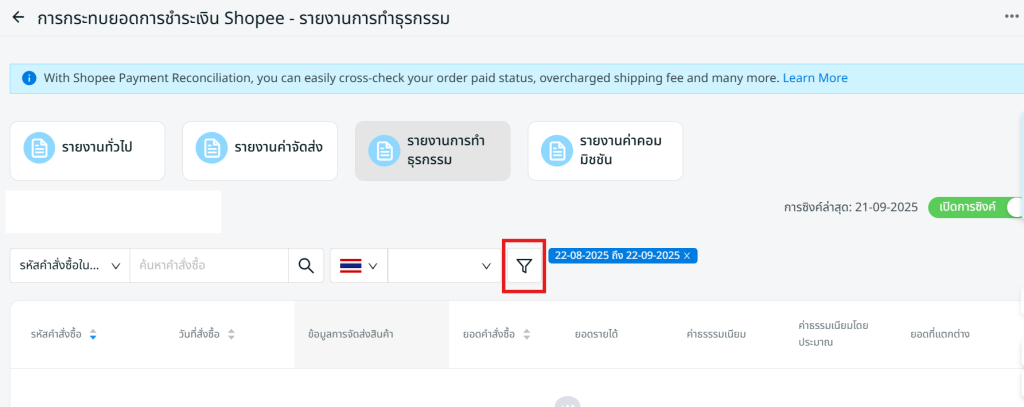Image resolution: width=1024 pixels, height=407 pixels.
Task: Open the three-dot more options menu
Action: (1012, 18)
